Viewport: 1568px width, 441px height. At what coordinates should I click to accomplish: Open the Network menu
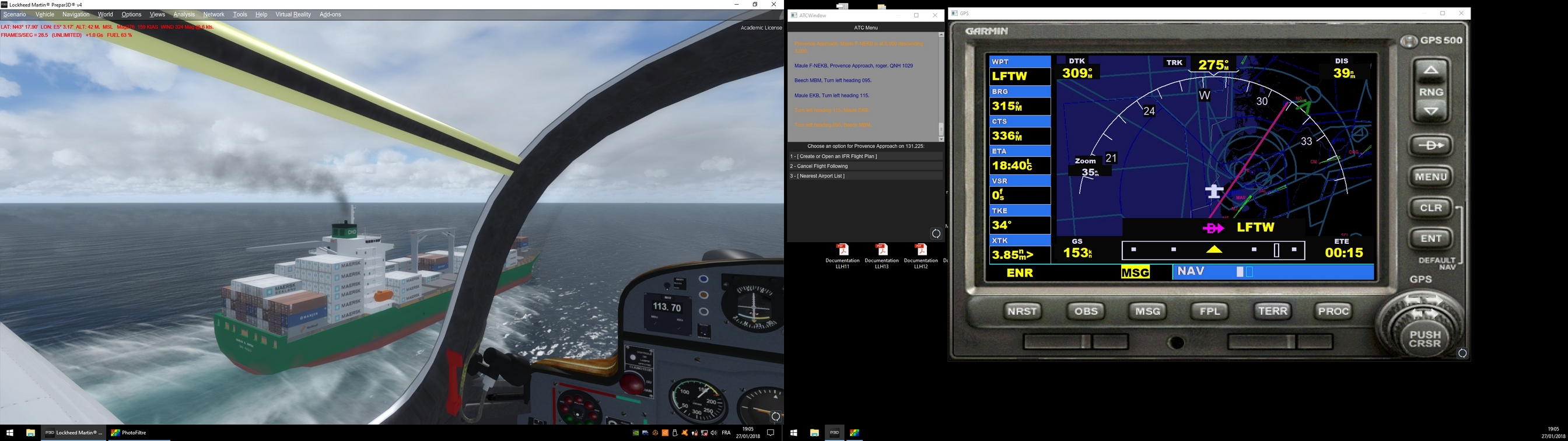click(213, 15)
